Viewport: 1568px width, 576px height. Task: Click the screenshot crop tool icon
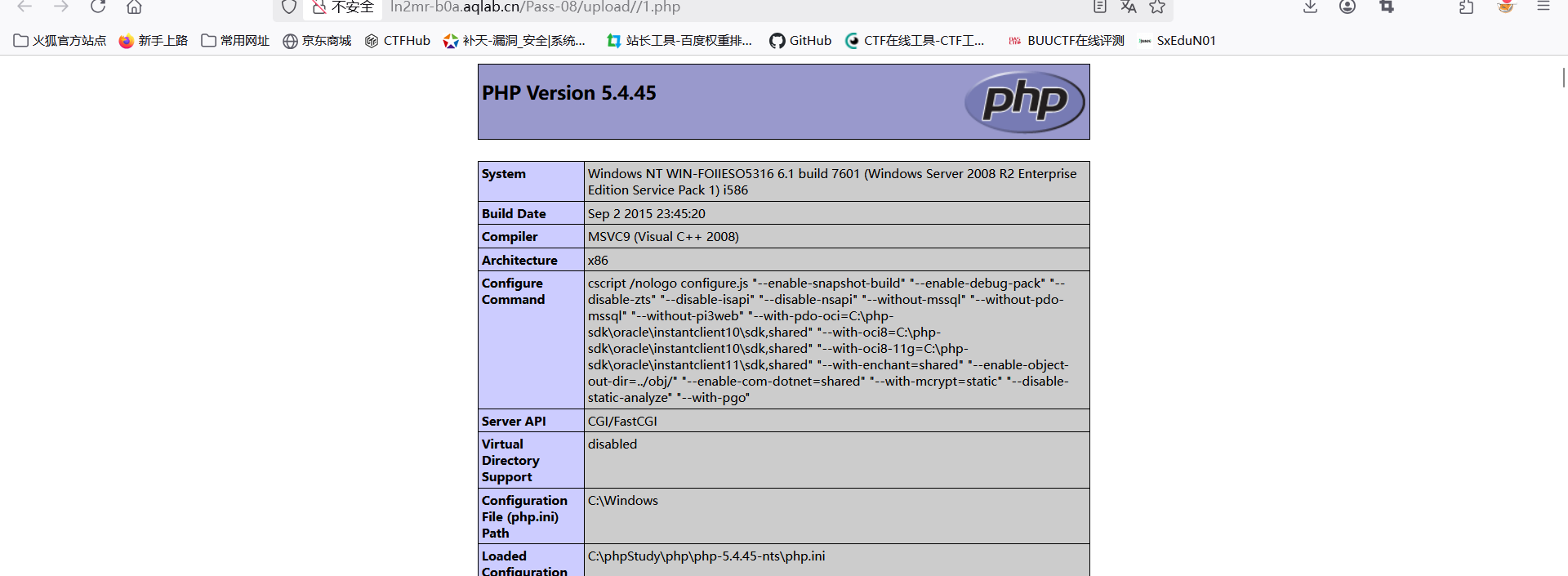tap(1387, 7)
